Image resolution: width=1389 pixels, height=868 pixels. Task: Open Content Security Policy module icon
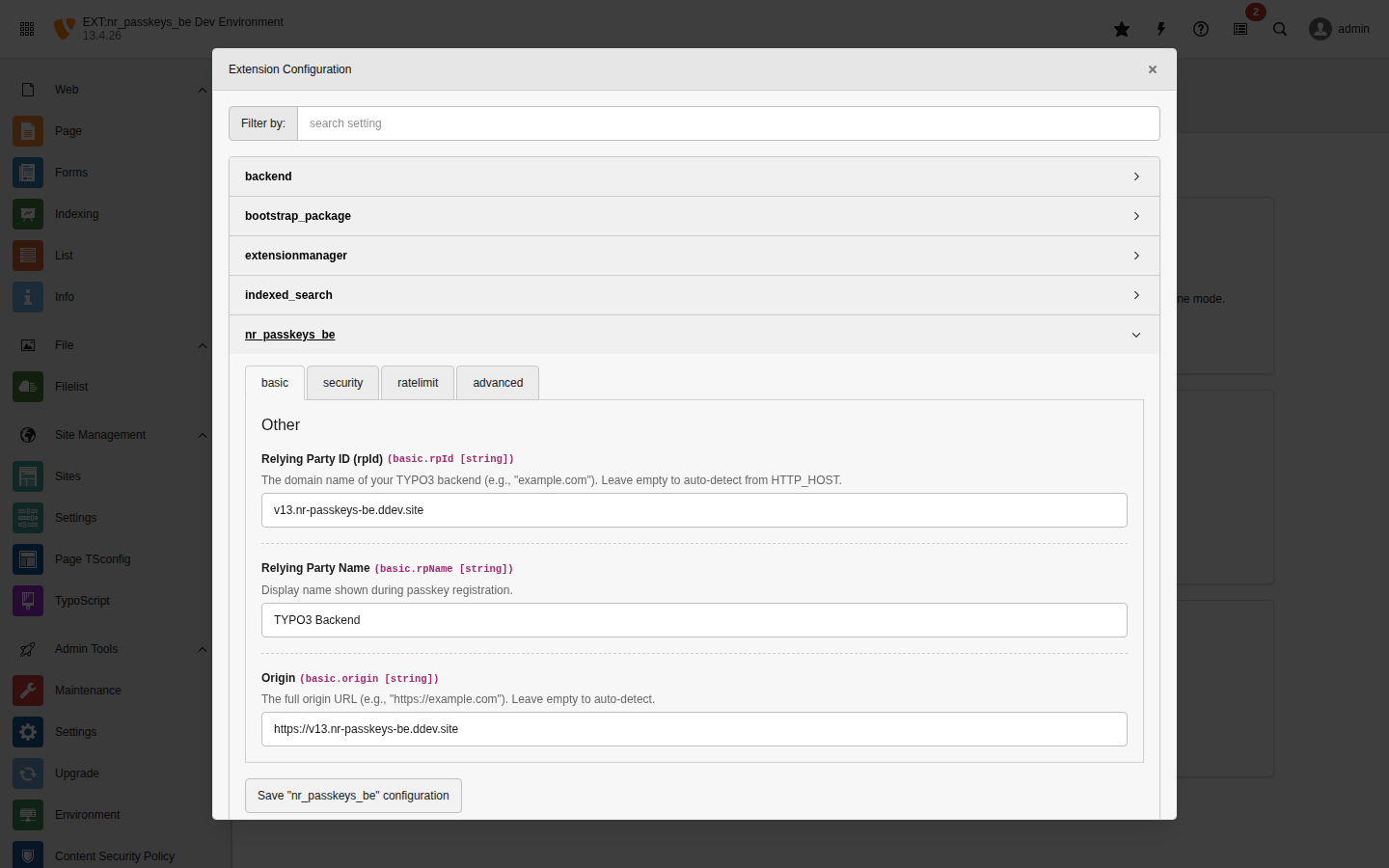coord(28,855)
